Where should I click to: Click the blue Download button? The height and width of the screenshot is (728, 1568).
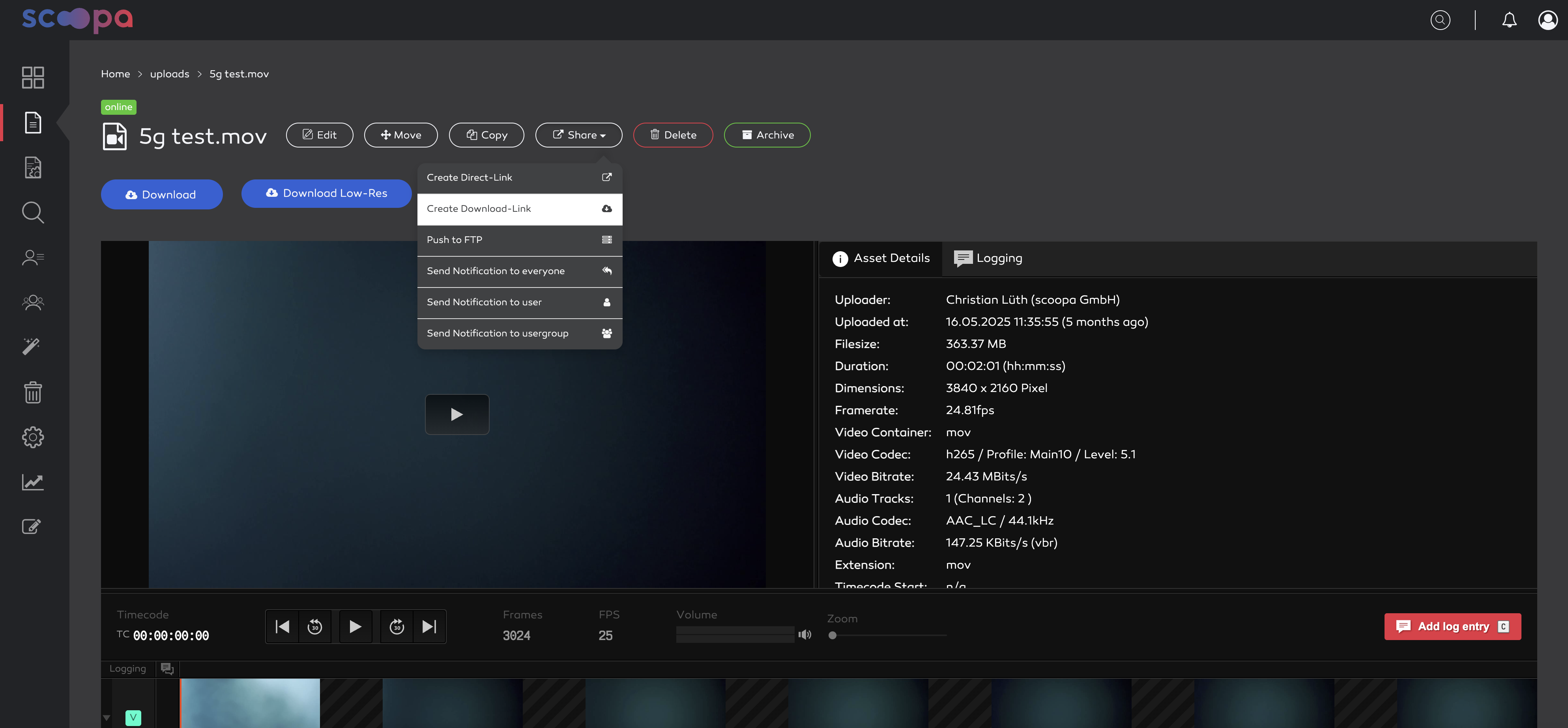pos(162,195)
